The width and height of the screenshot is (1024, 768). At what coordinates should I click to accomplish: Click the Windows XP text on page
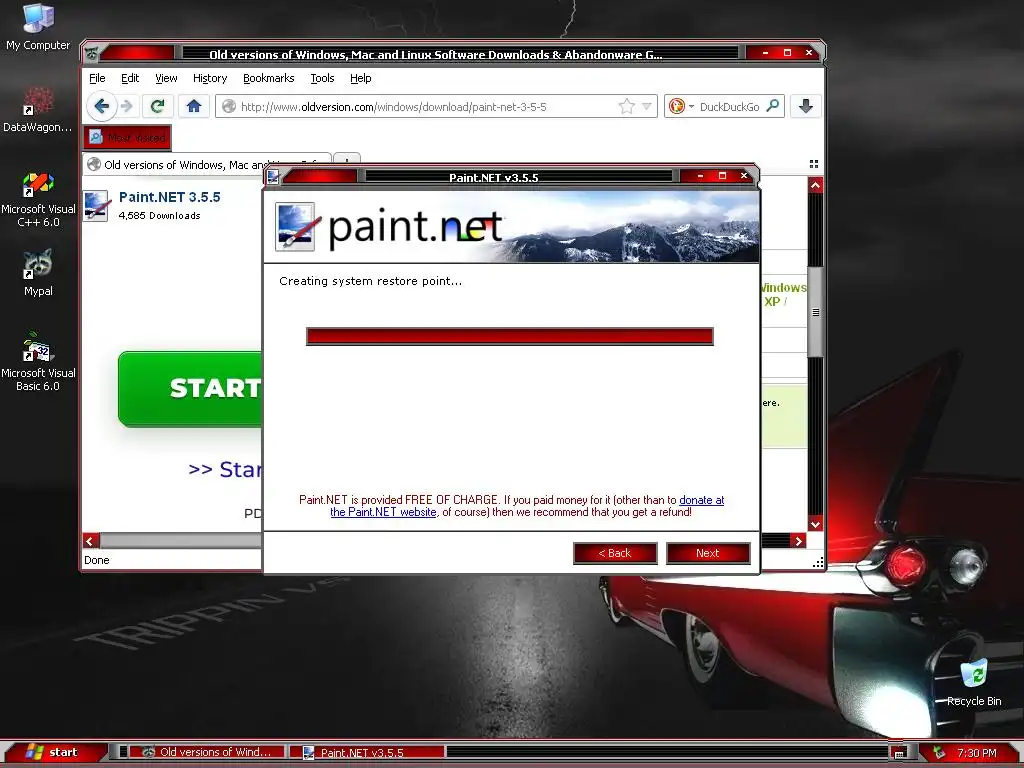point(782,295)
